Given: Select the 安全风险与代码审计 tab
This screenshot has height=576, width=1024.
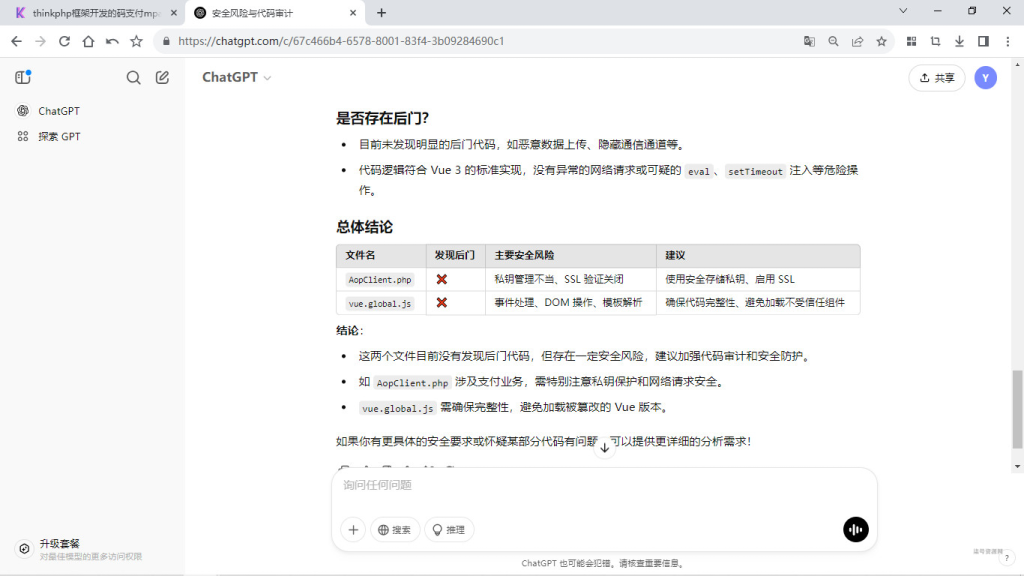Looking at the screenshot, I should tap(274, 13).
